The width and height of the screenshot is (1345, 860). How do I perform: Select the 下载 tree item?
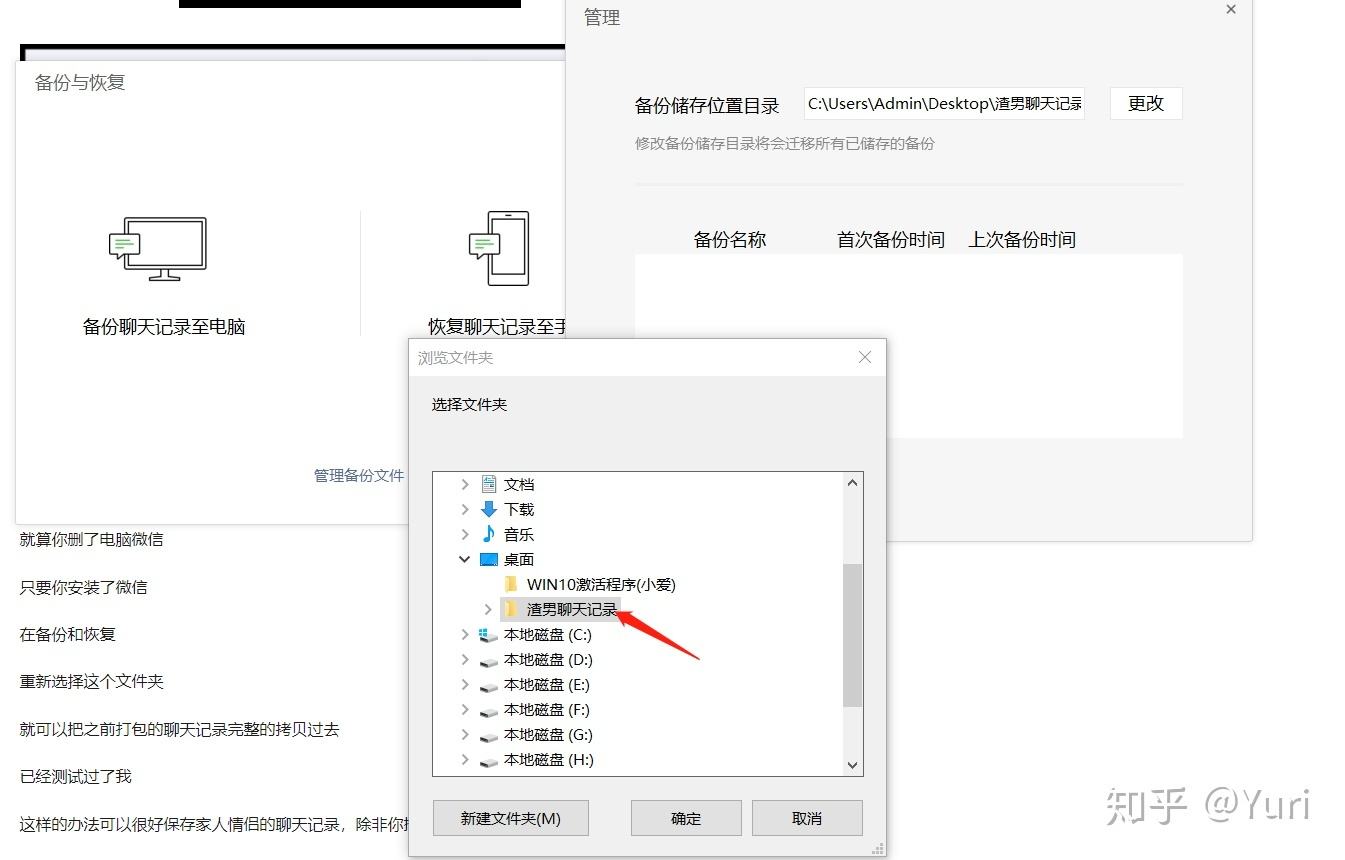tap(519, 509)
